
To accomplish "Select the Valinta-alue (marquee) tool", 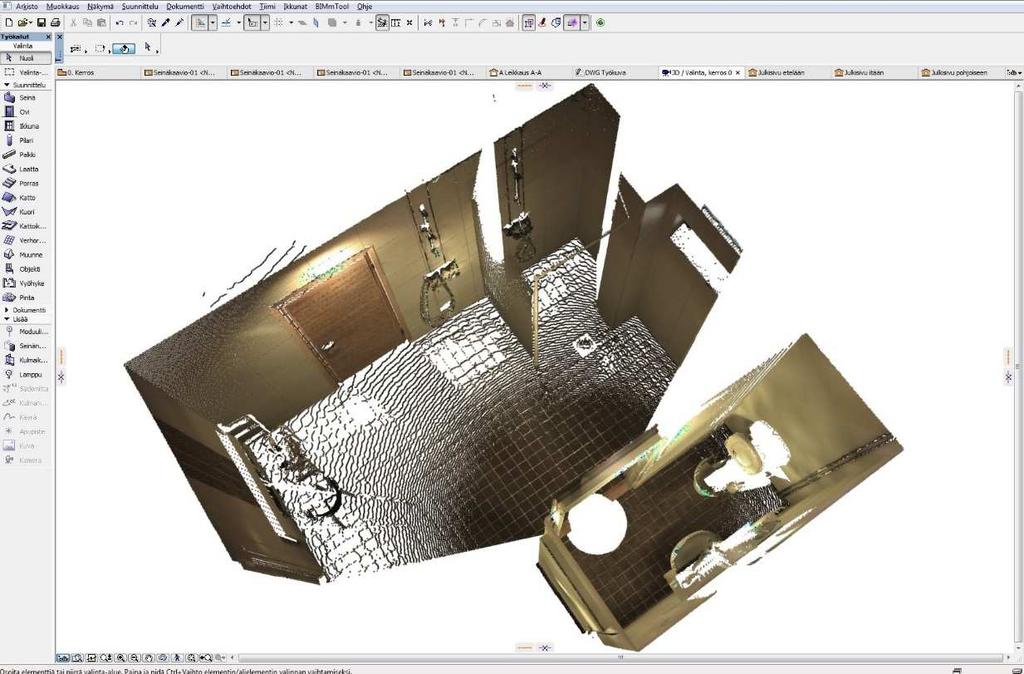I will tap(26, 72).
